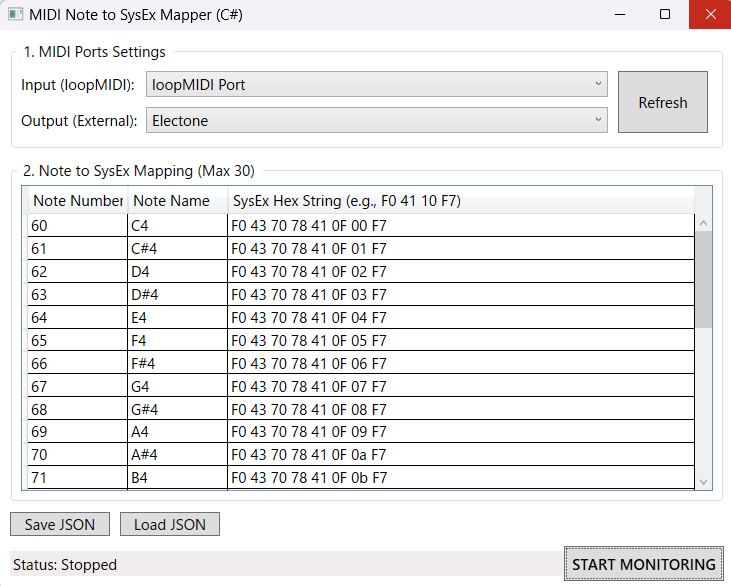Edit SysEx string ending 0F 04 F7
Image resolution: width=731 pixels, height=586 pixels.
tap(461, 317)
